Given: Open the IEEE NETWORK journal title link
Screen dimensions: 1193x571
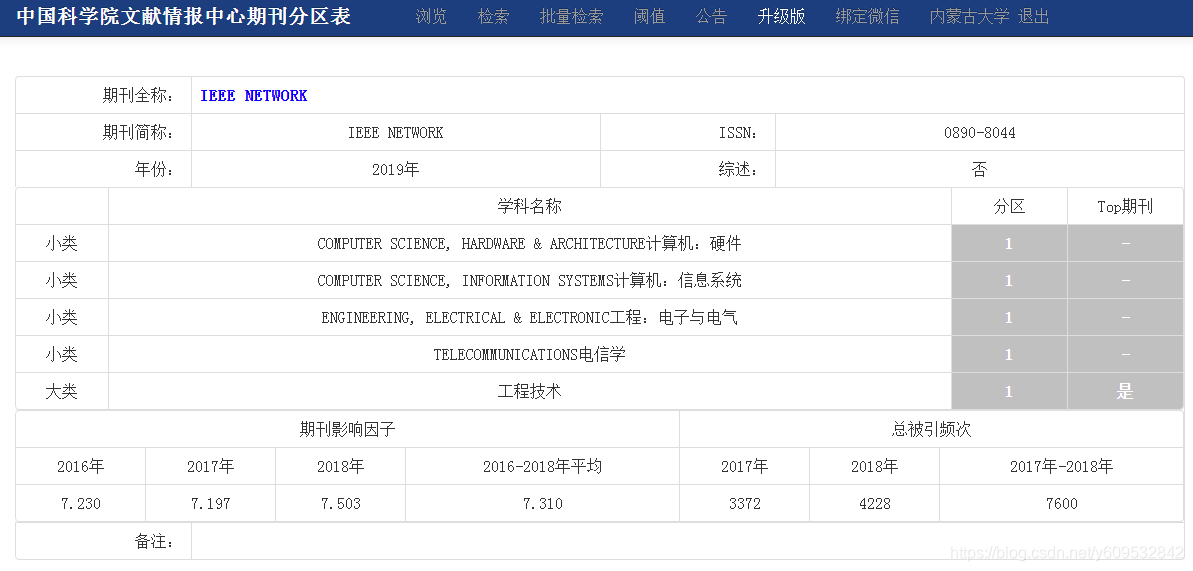Looking at the screenshot, I should [253, 95].
